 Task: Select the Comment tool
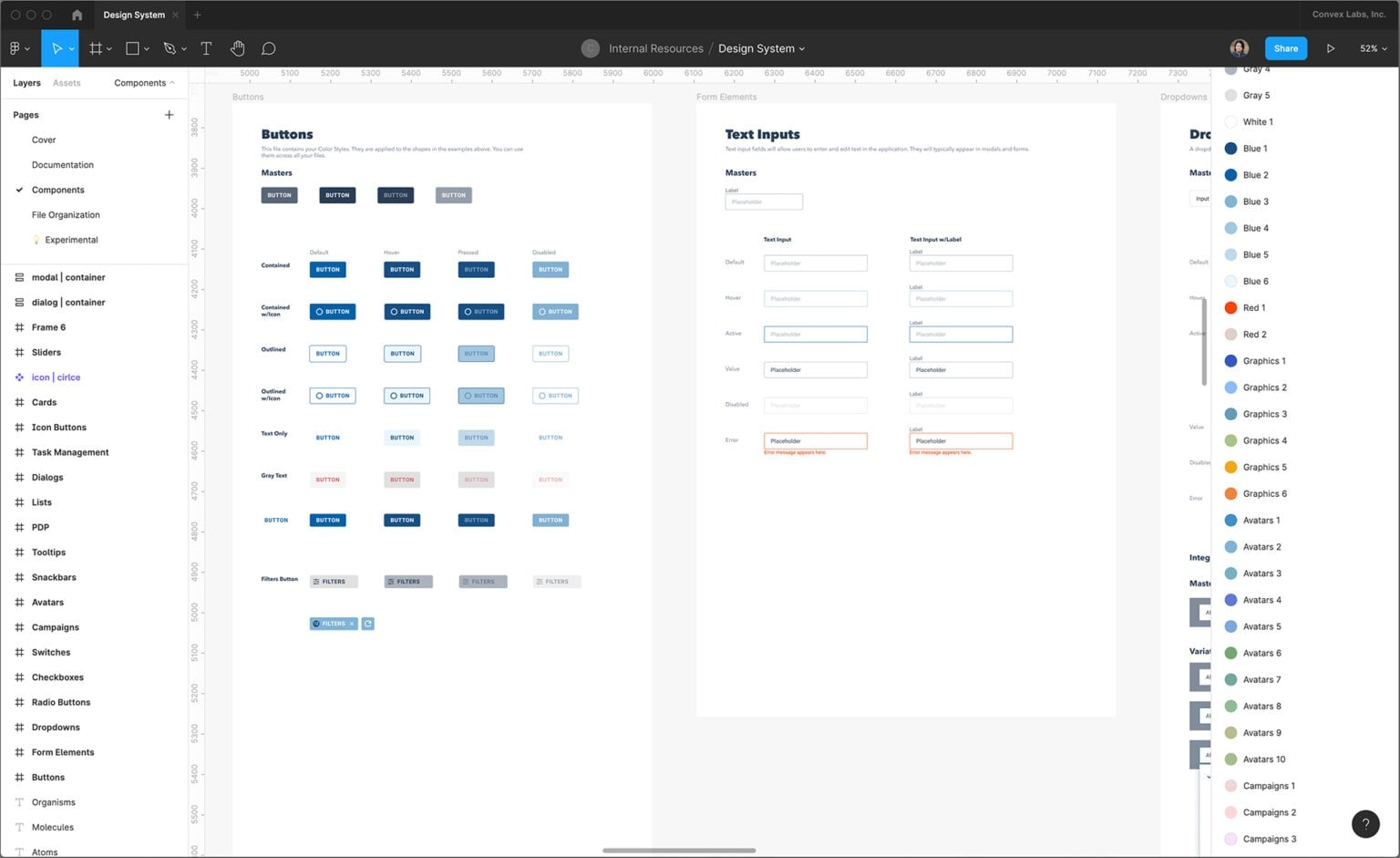269,48
